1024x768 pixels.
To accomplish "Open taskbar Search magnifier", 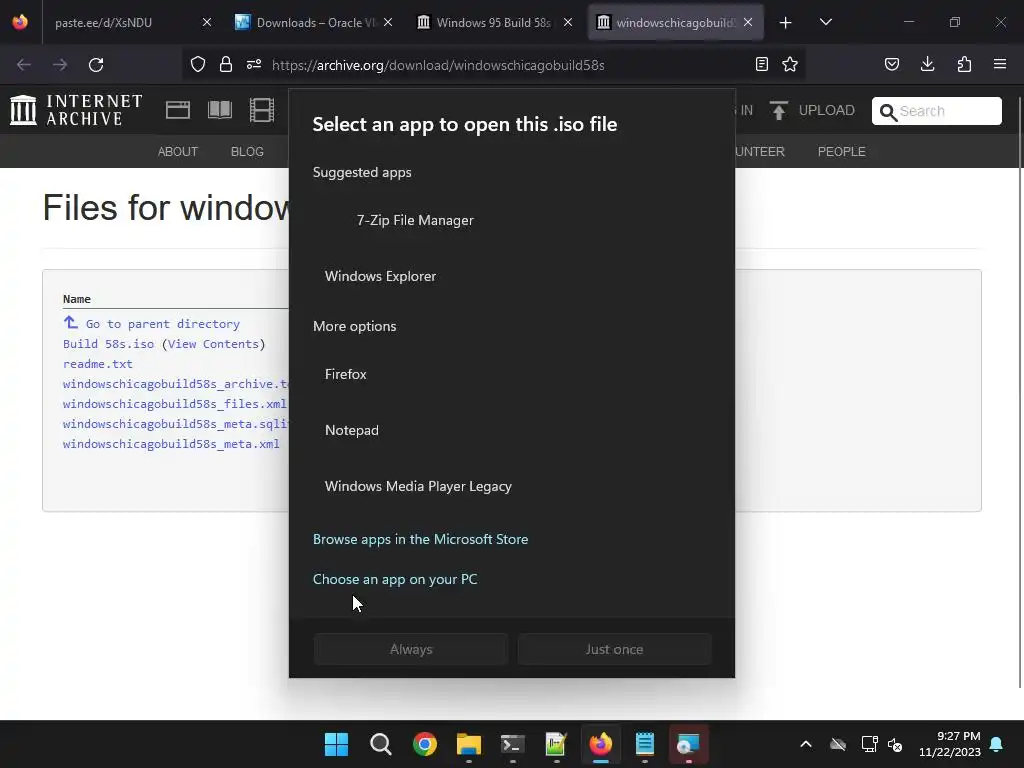I will [381, 744].
